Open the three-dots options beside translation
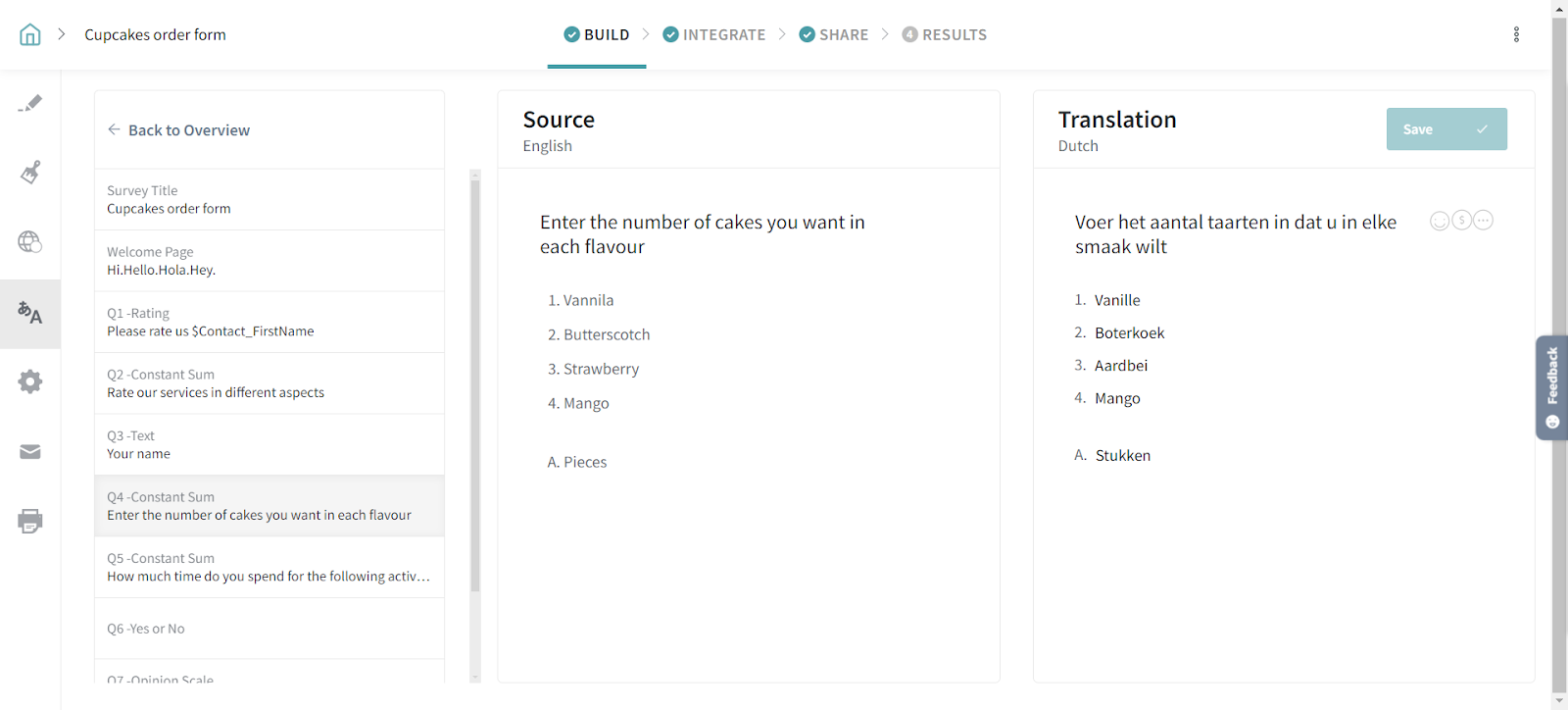Screen dimensions: 1568x710 point(1484,221)
